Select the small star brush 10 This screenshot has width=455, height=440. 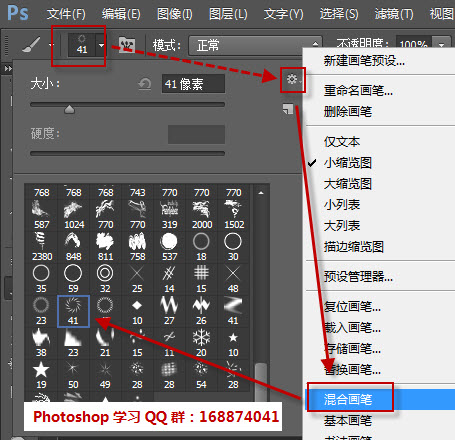tap(233, 343)
